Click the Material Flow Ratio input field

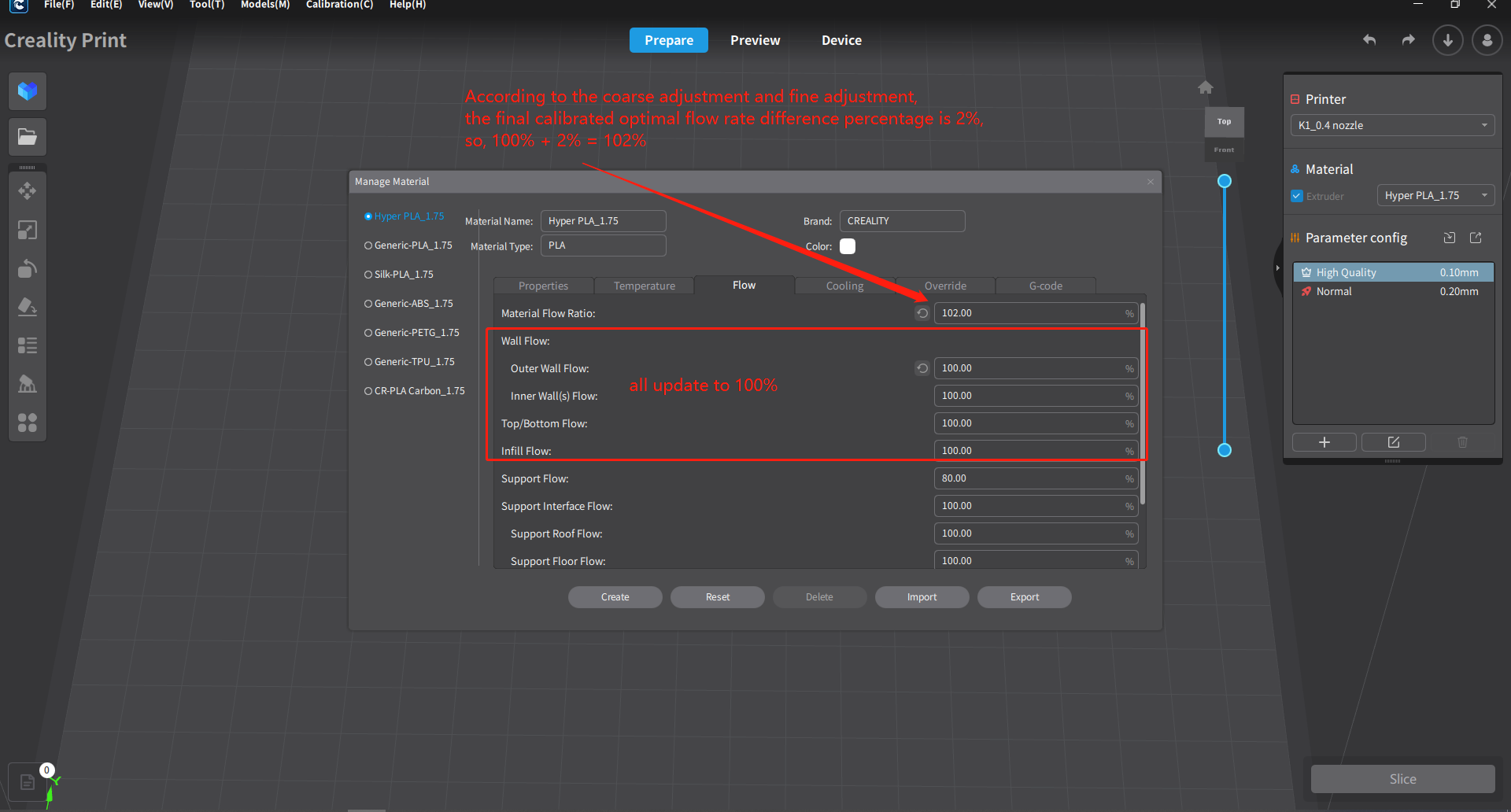point(1036,313)
